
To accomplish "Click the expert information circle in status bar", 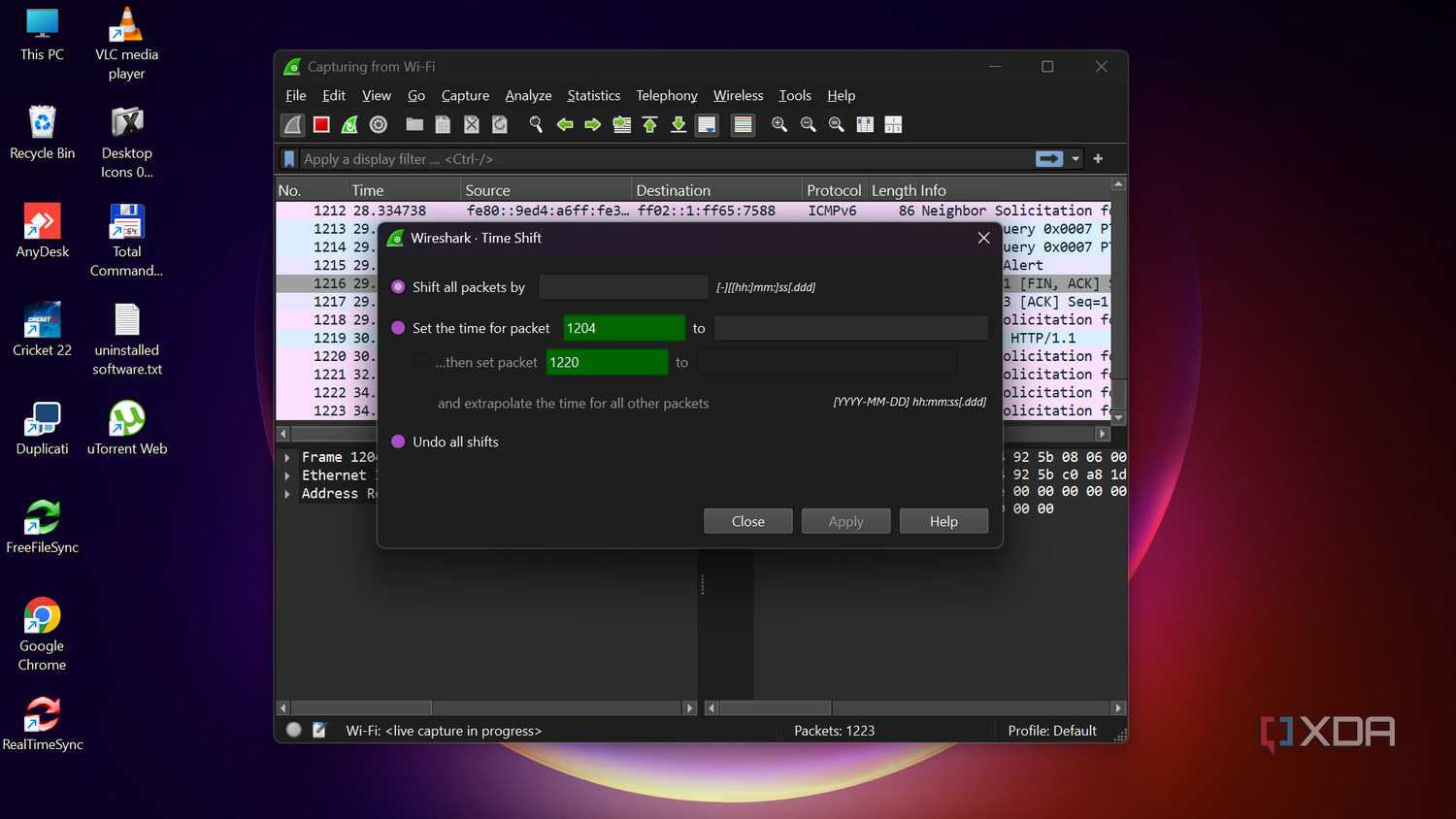I will coord(293,730).
